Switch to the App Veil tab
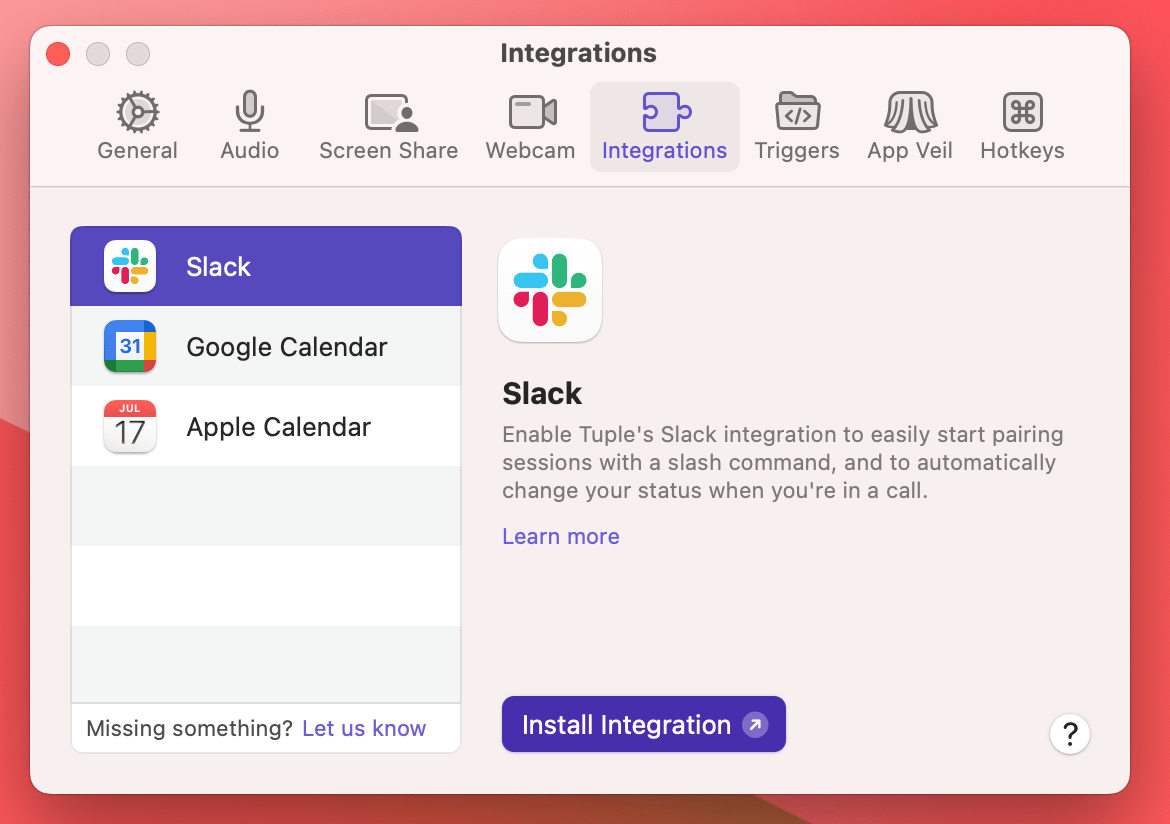 click(x=910, y=127)
